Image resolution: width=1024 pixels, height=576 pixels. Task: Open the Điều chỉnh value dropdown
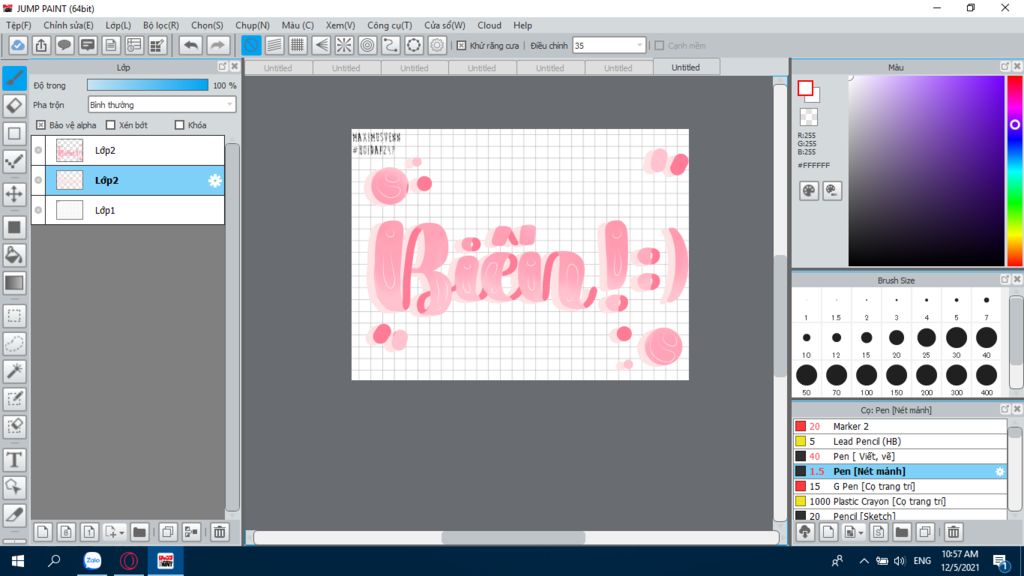[x=609, y=46]
